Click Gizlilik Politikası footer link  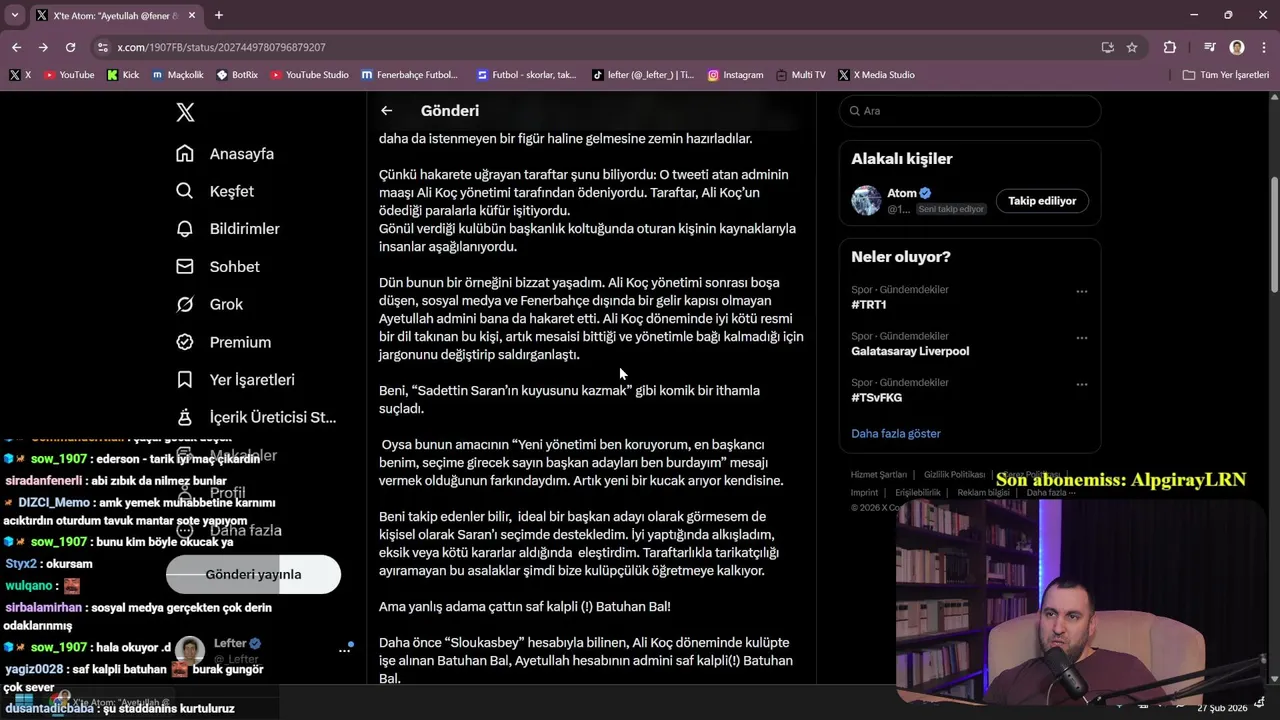[954, 475]
